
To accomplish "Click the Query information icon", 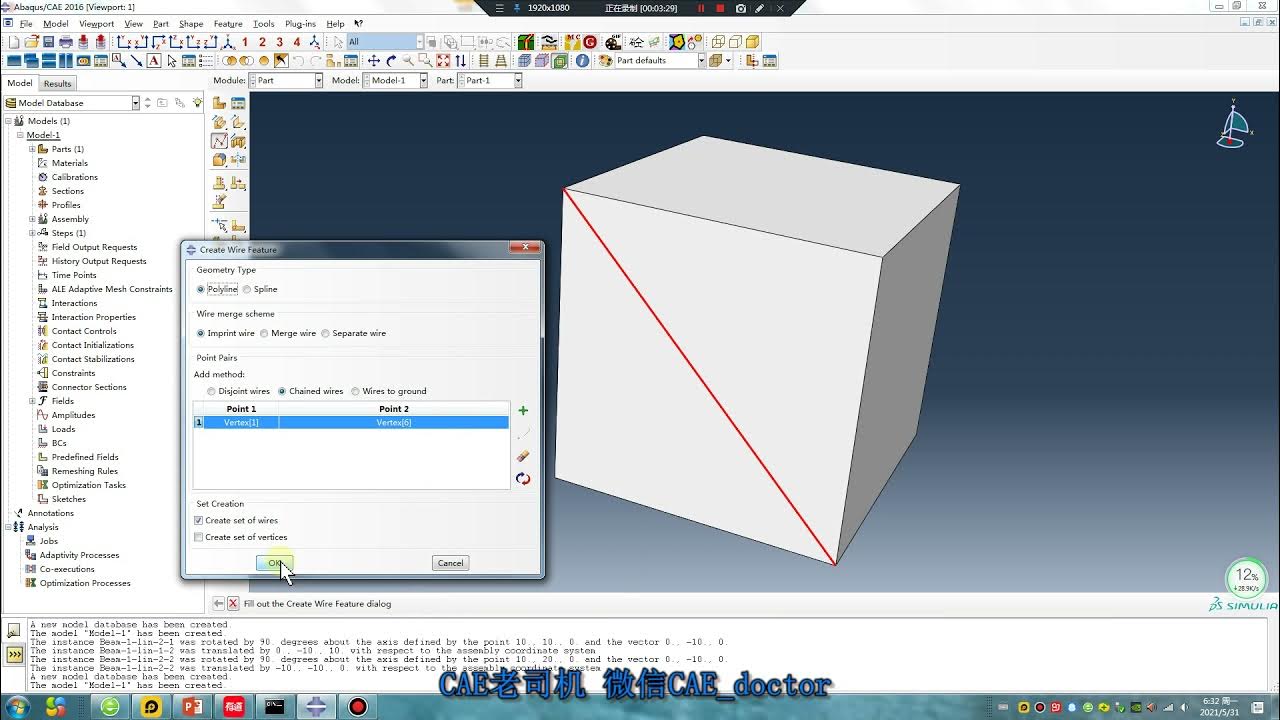I will pyautogui.click(x=582, y=61).
